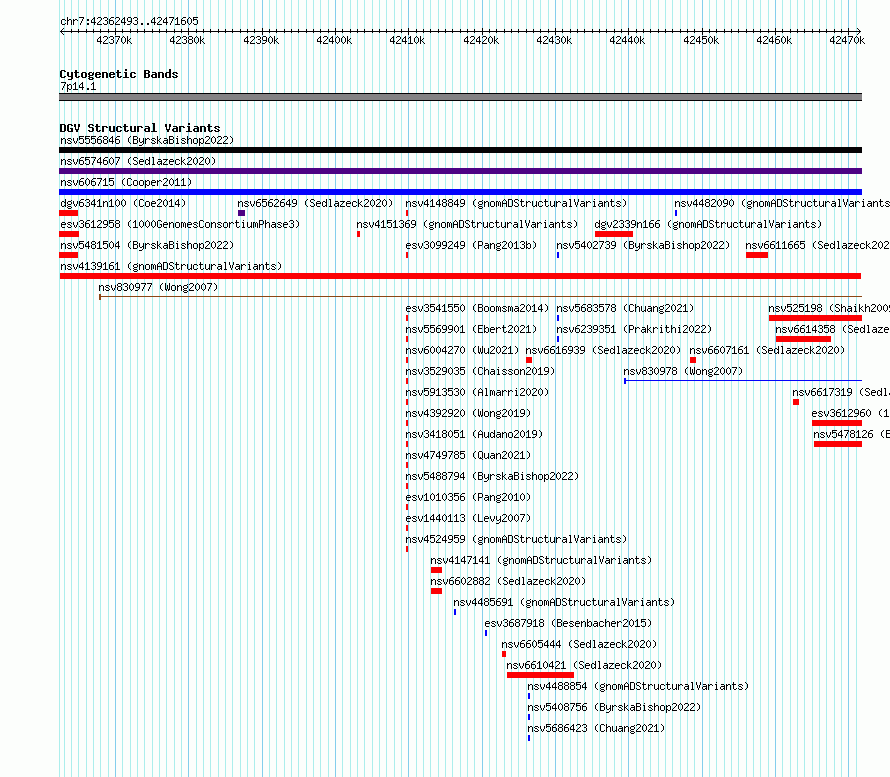
Task: Click the nsv6004270 (Wu2021) label
Action: click(462, 350)
